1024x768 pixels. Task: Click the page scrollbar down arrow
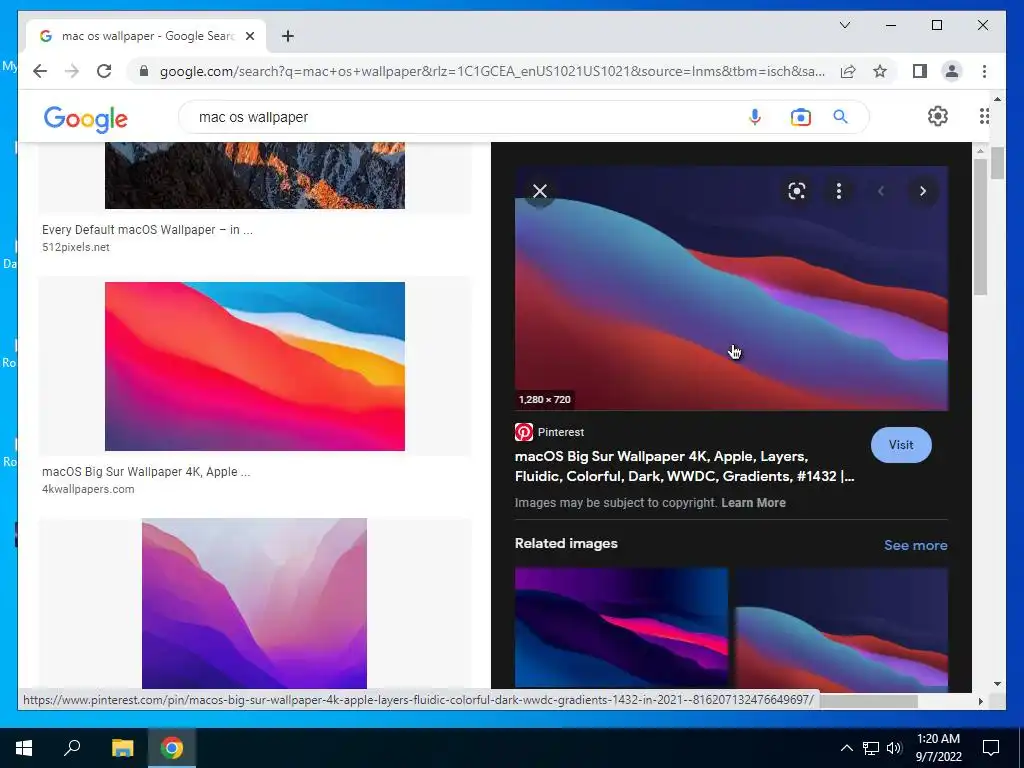[x=997, y=684]
